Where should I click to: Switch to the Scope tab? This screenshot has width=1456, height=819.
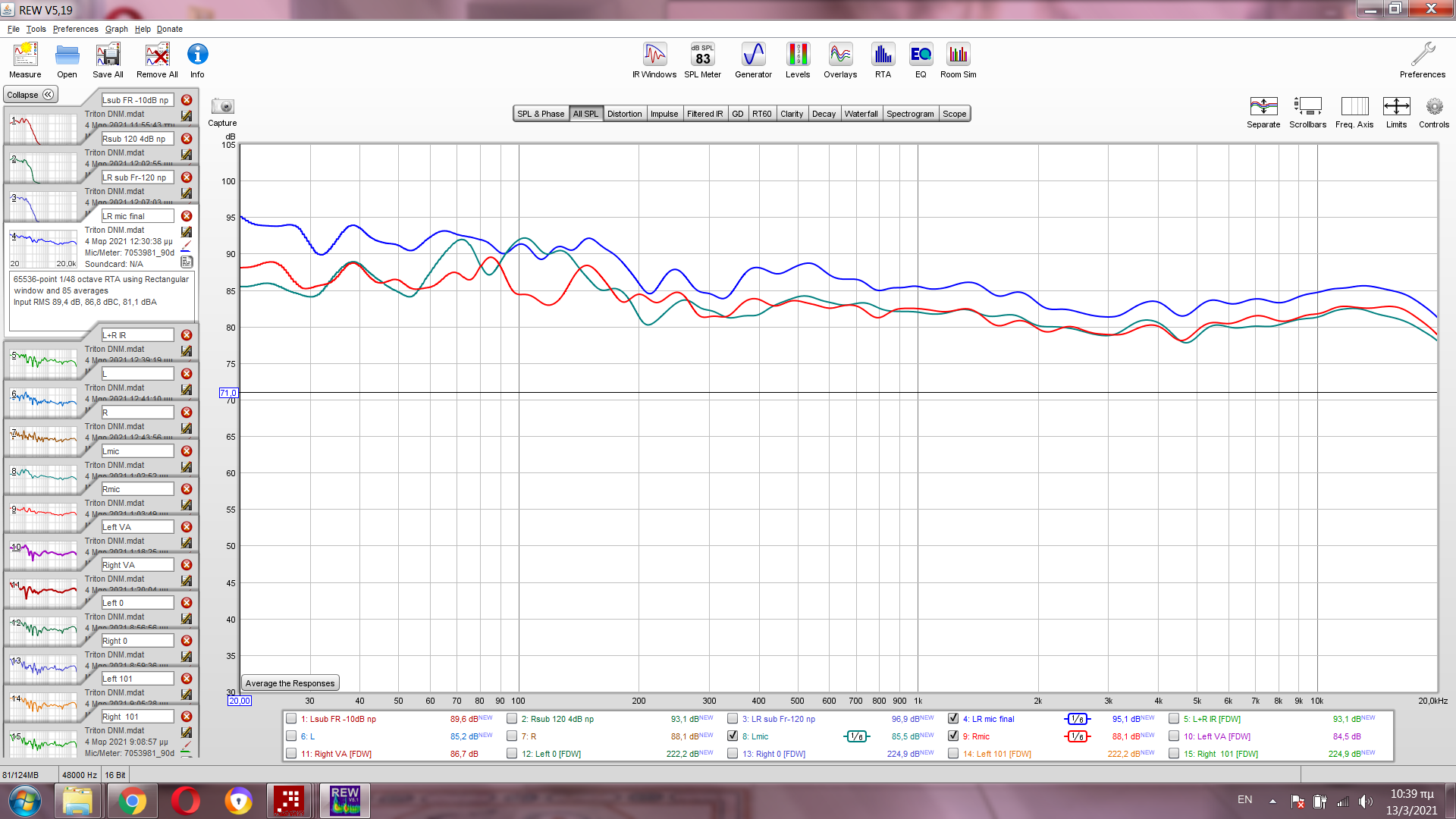pyautogui.click(x=954, y=114)
